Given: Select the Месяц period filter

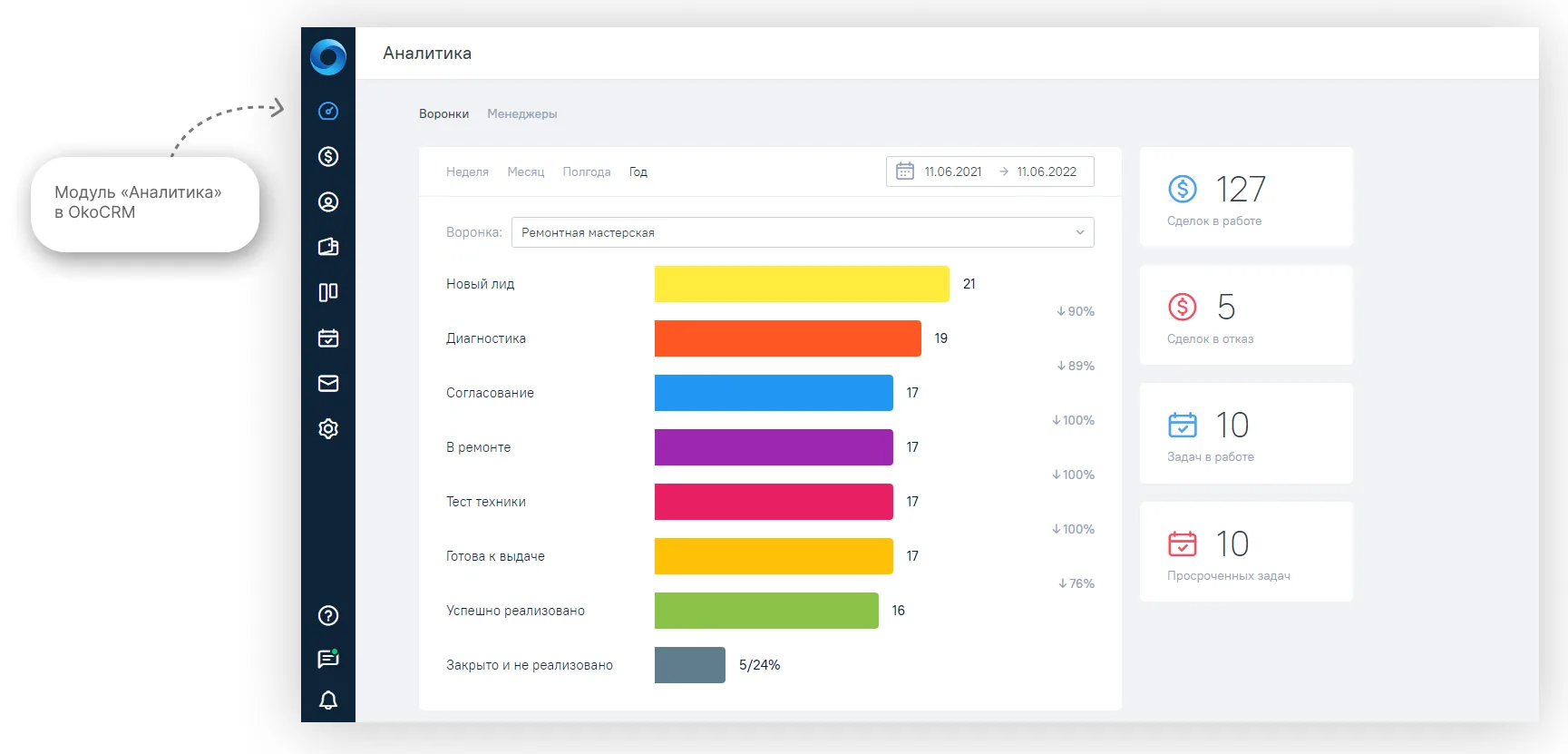Looking at the screenshot, I should point(526,171).
